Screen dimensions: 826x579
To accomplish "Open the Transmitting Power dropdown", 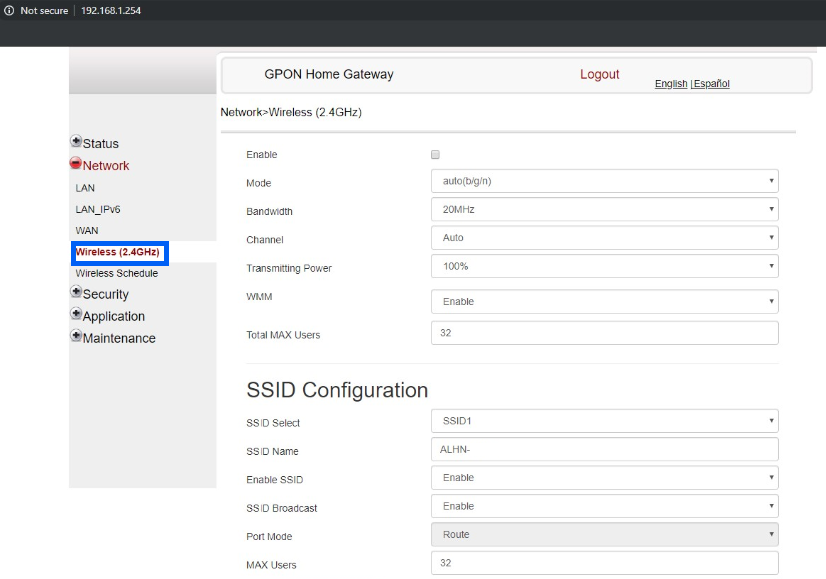I will point(605,267).
